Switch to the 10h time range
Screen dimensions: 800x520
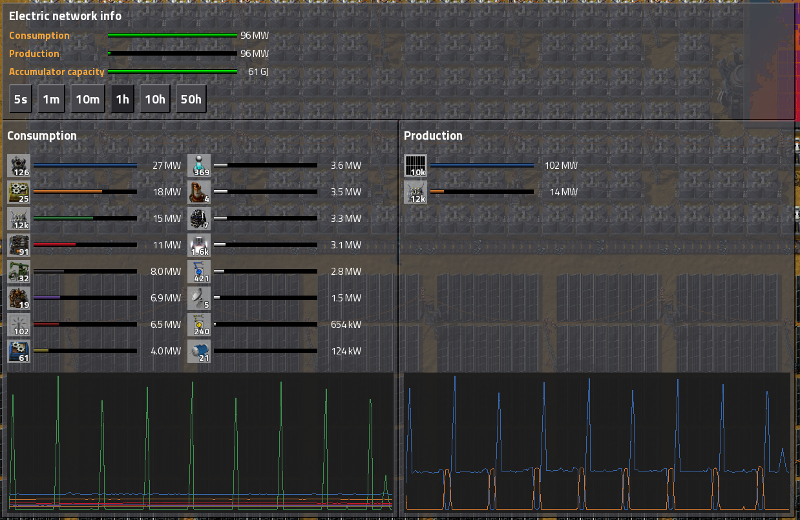pyautogui.click(x=154, y=99)
